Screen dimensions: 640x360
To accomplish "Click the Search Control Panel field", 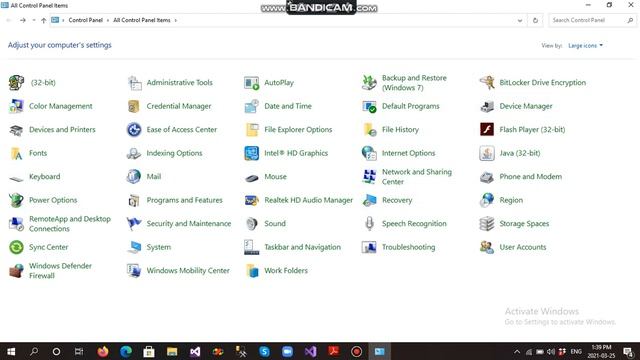I will 592,20.
